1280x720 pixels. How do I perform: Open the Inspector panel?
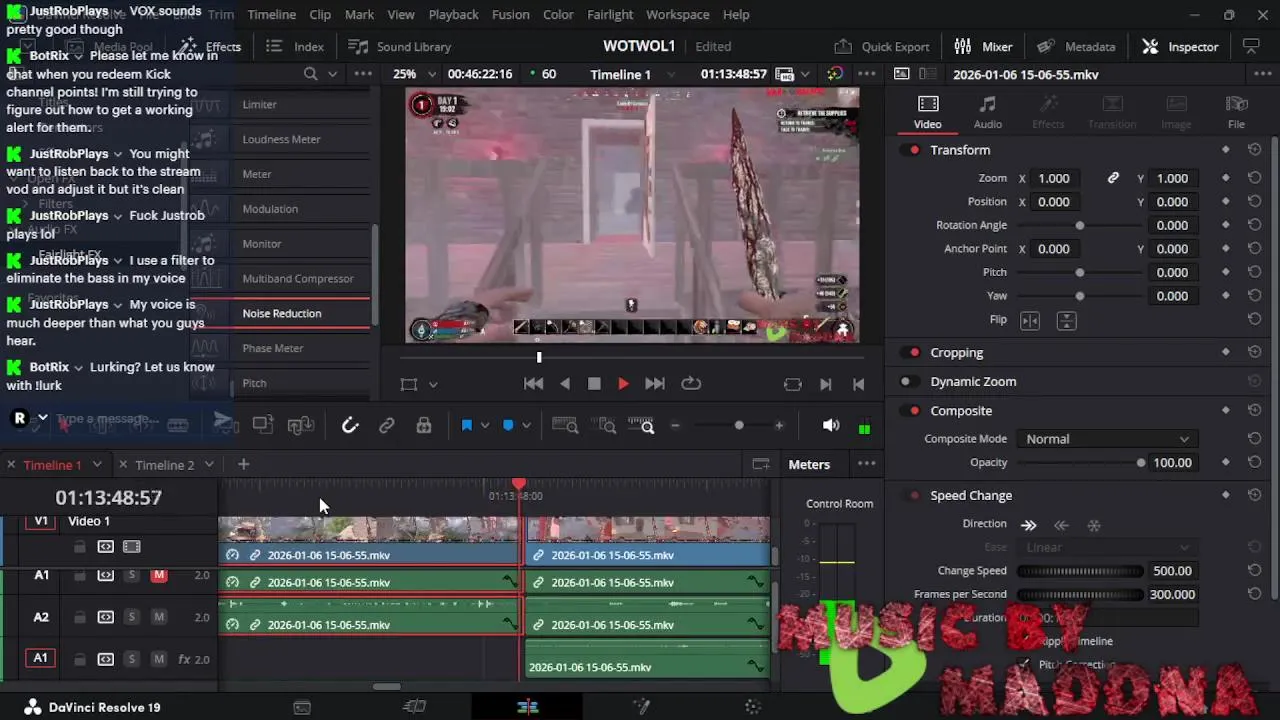(x=1180, y=46)
